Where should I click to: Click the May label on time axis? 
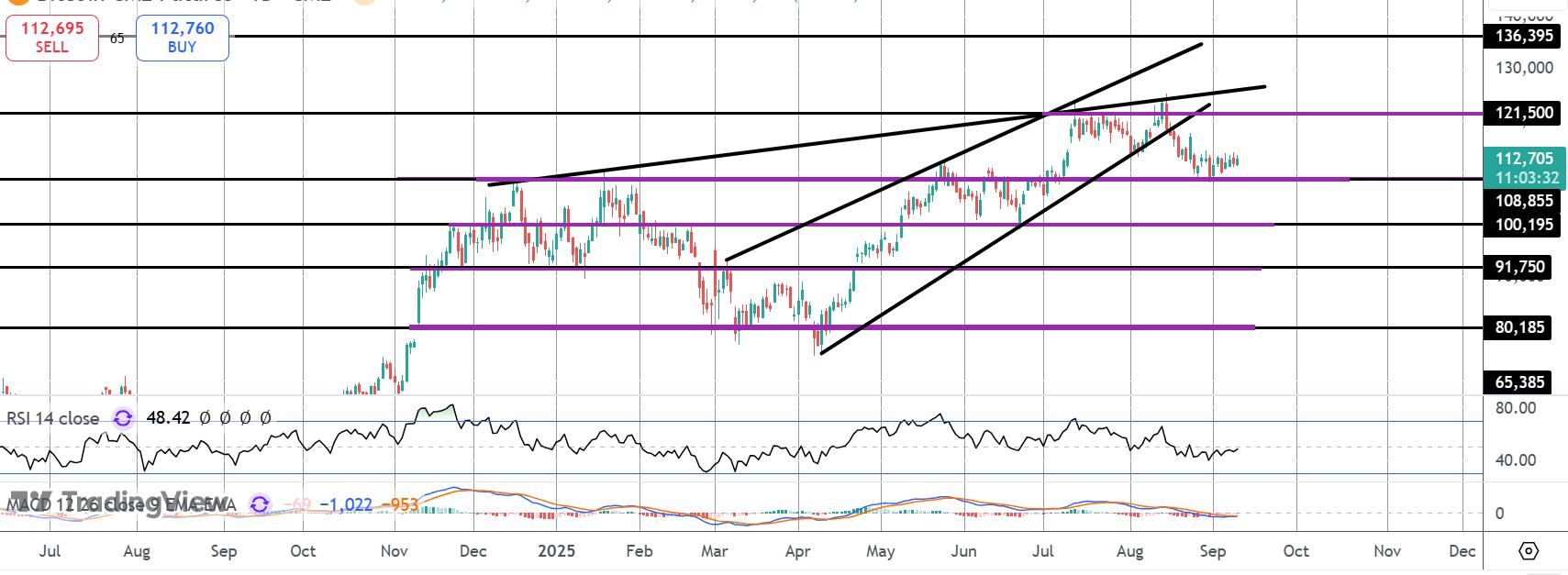point(881,551)
